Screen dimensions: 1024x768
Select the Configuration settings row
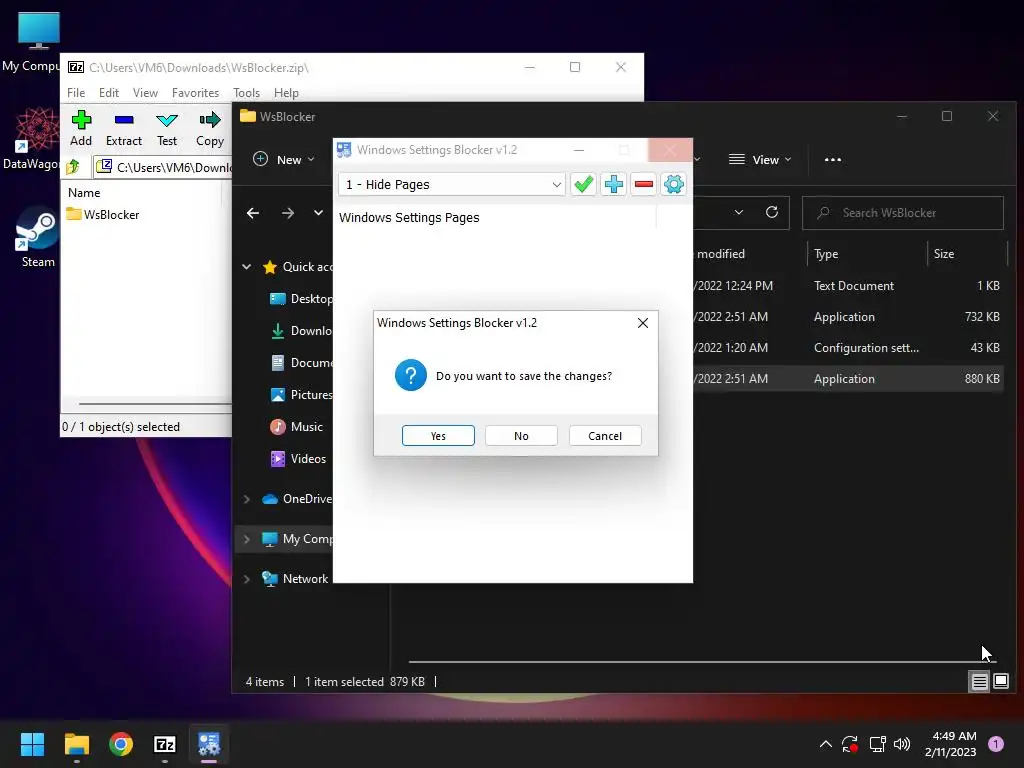pos(848,347)
